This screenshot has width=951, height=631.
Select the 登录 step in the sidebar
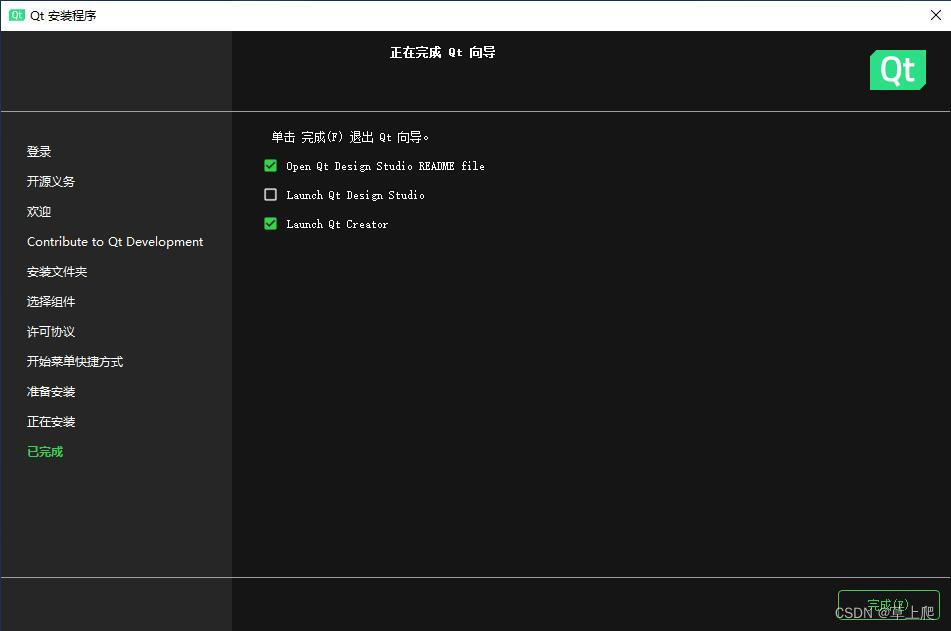coord(38,151)
